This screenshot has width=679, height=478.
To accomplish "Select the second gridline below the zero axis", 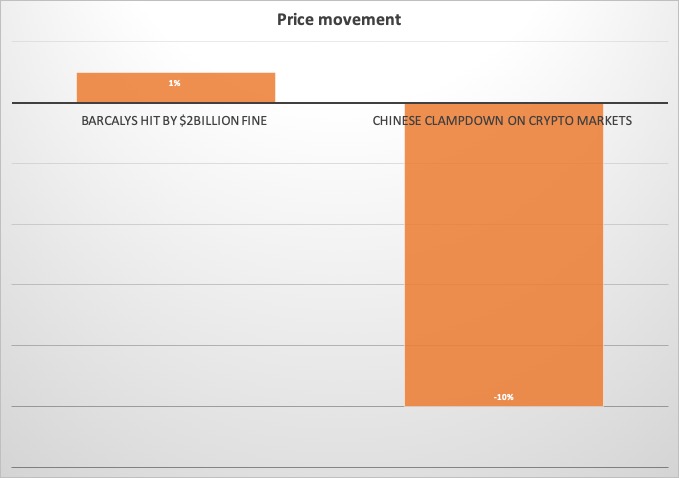I will [340, 224].
